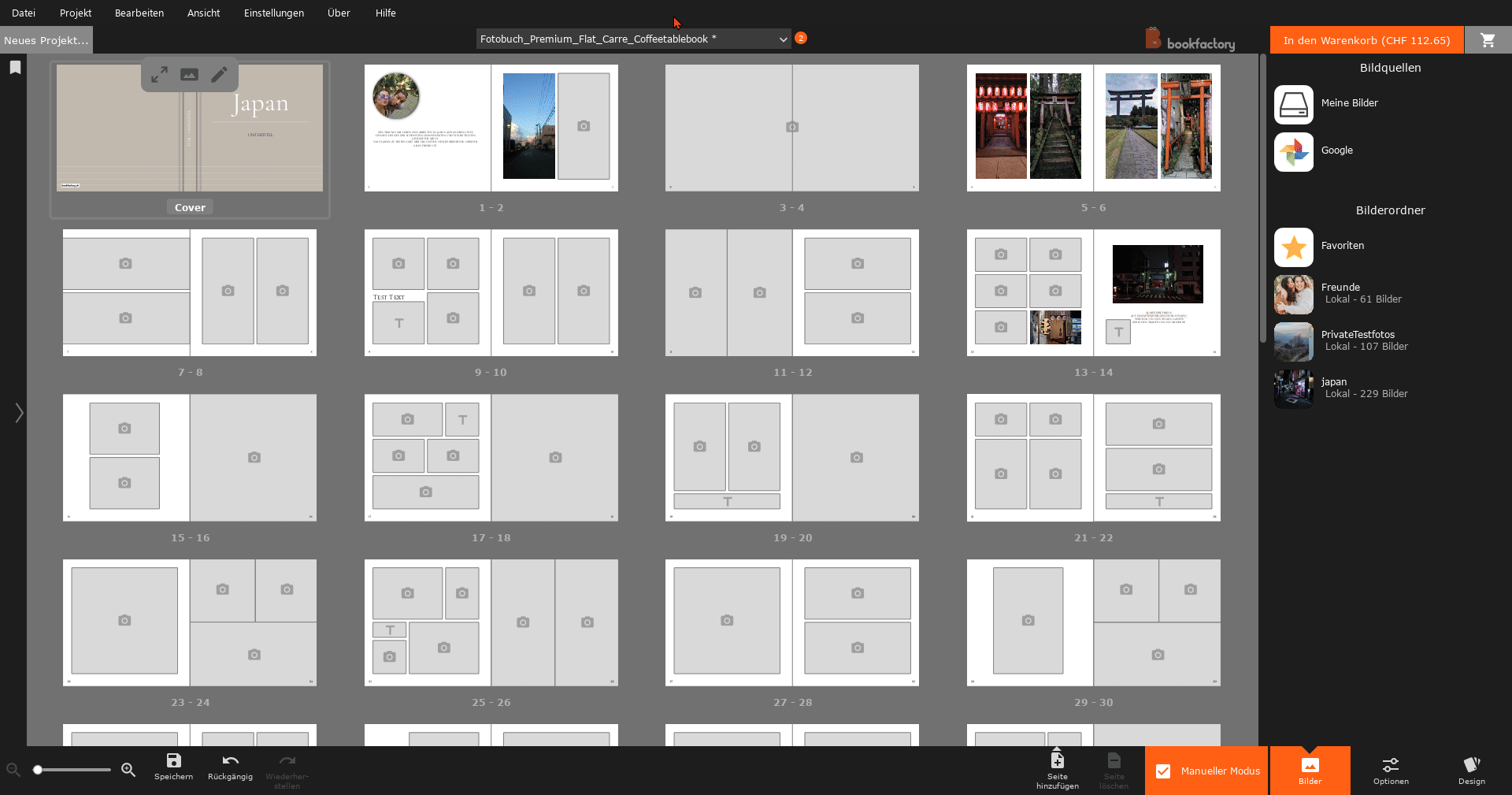
Task: Select page spread 19 - 20
Action: tap(792, 458)
